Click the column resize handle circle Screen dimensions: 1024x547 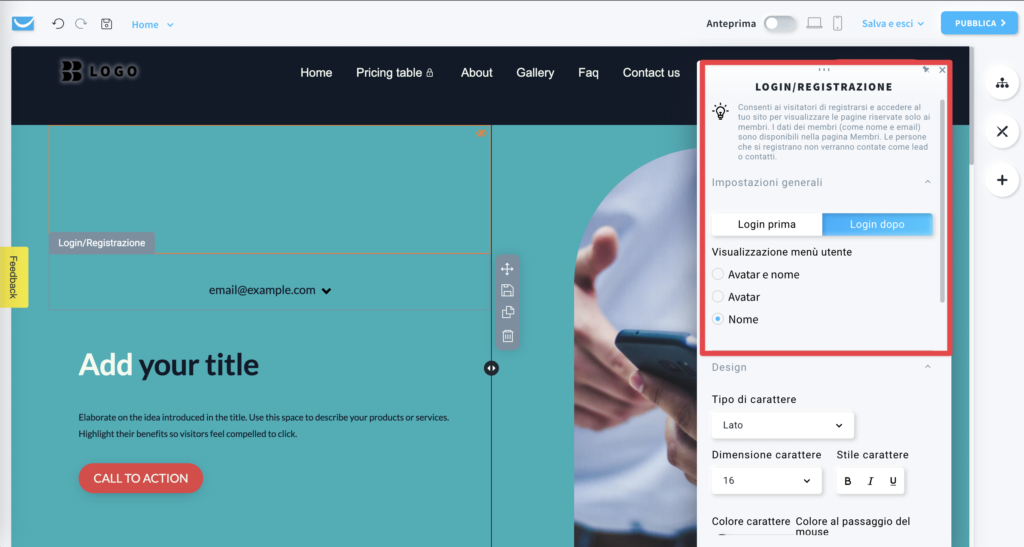coord(491,368)
